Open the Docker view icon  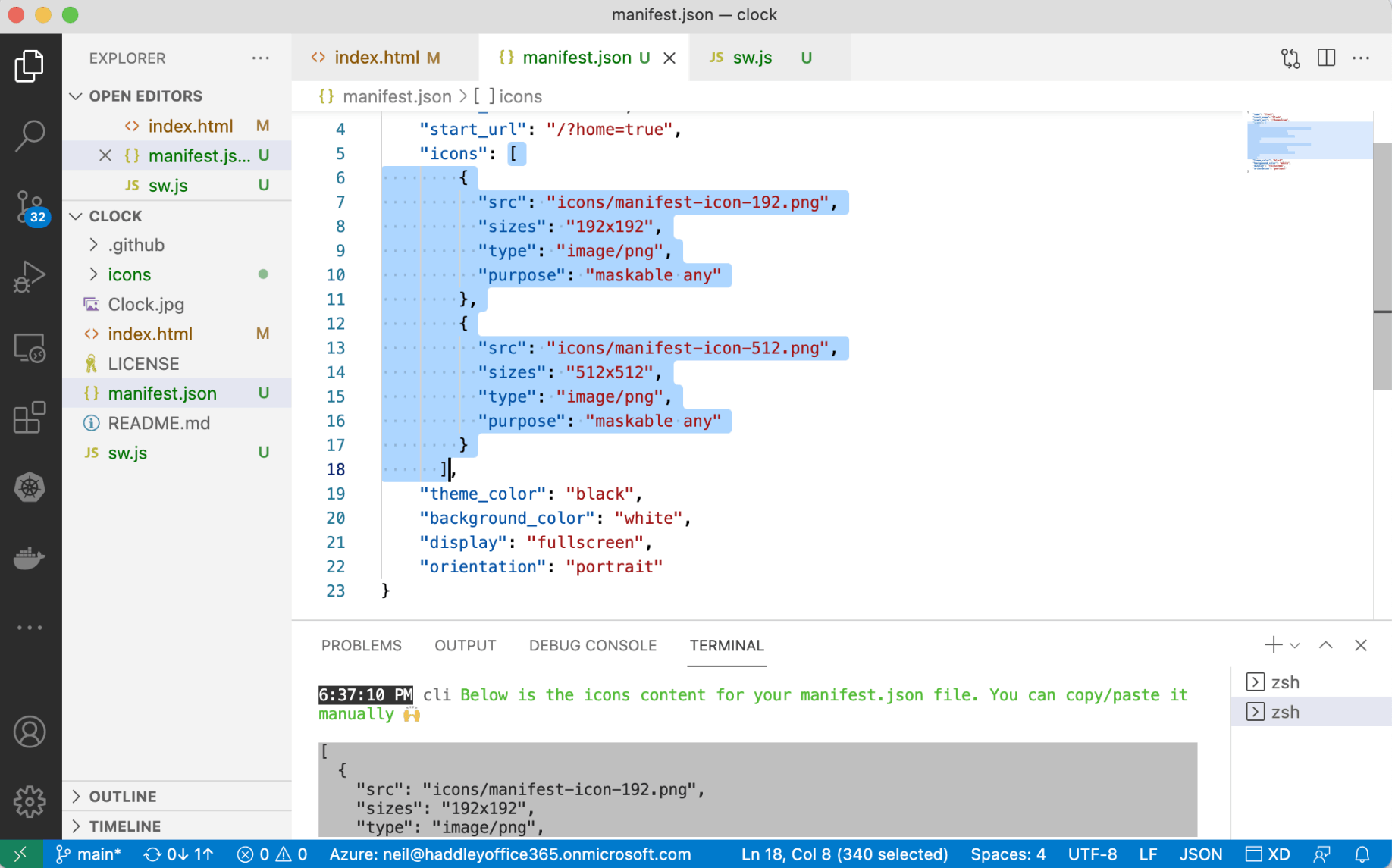(30, 558)
